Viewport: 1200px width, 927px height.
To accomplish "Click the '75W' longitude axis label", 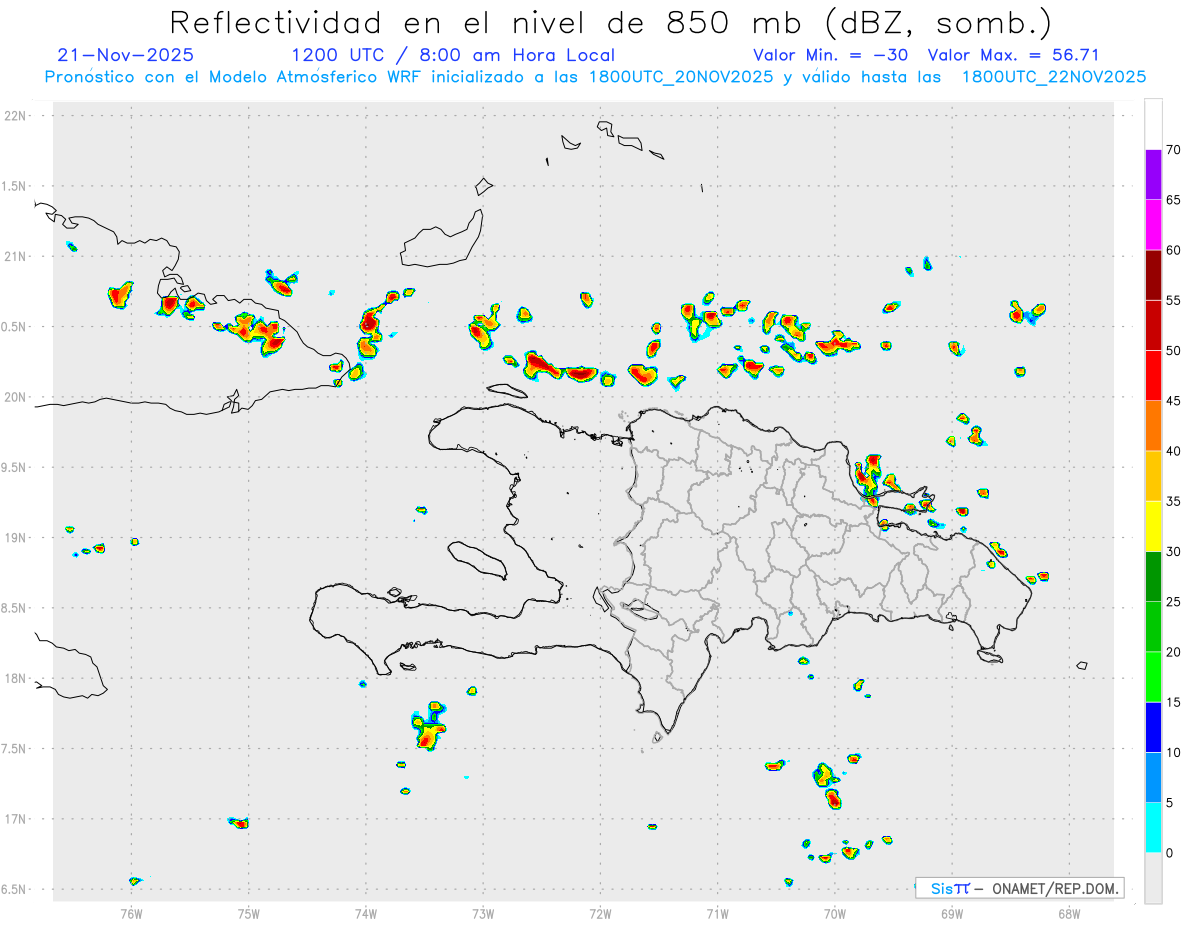I will tap(249, 913).
